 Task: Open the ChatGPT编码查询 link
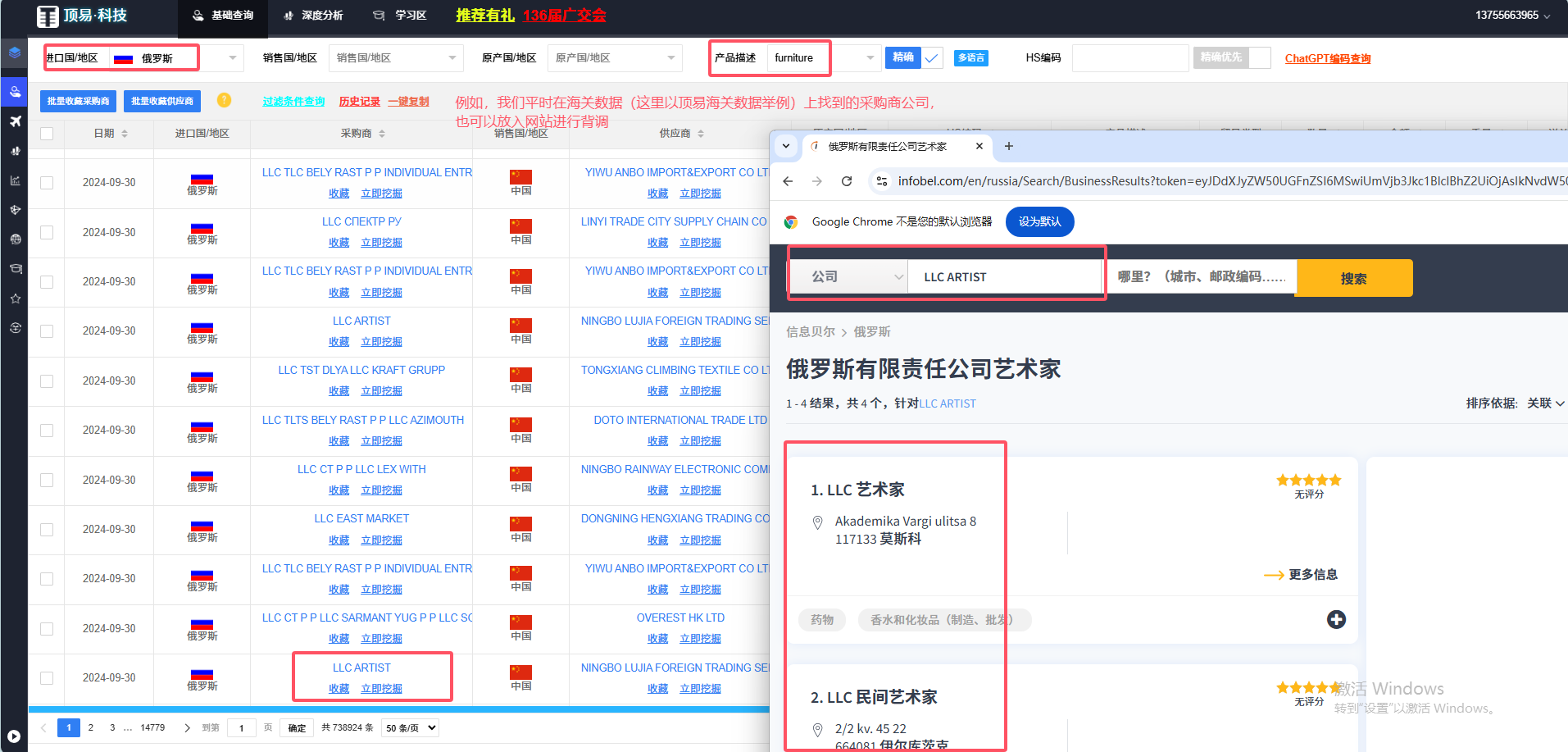1328,58
